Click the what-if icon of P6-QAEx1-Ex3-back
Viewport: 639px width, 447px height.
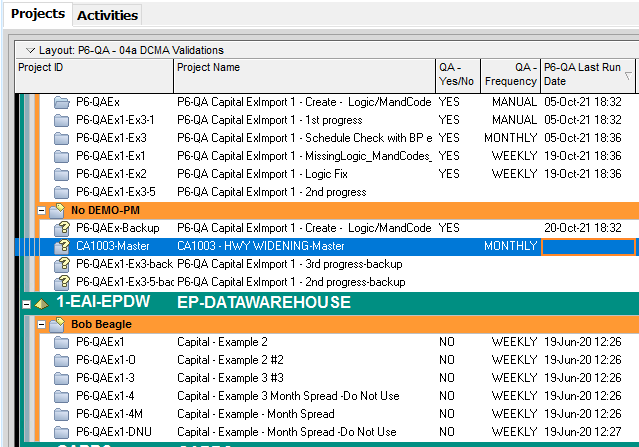(x=62, y=264)
